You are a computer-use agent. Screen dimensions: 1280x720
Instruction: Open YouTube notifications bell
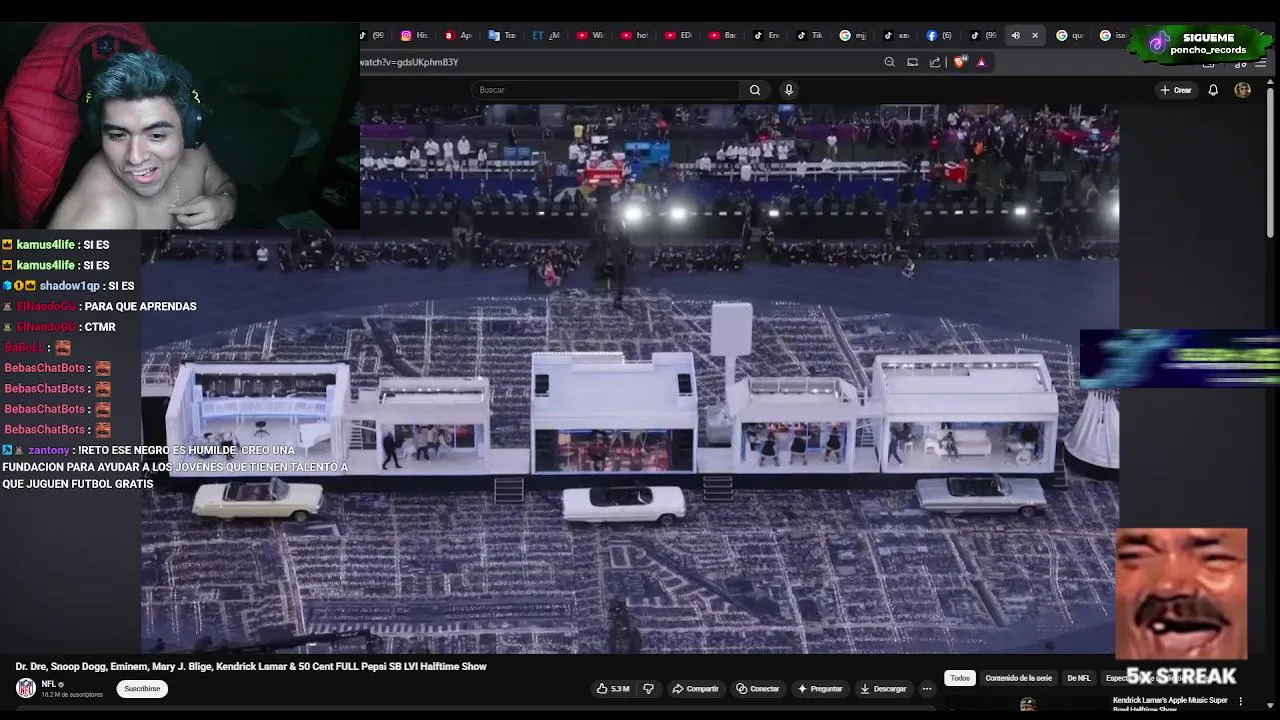[x=1213, y=90]
